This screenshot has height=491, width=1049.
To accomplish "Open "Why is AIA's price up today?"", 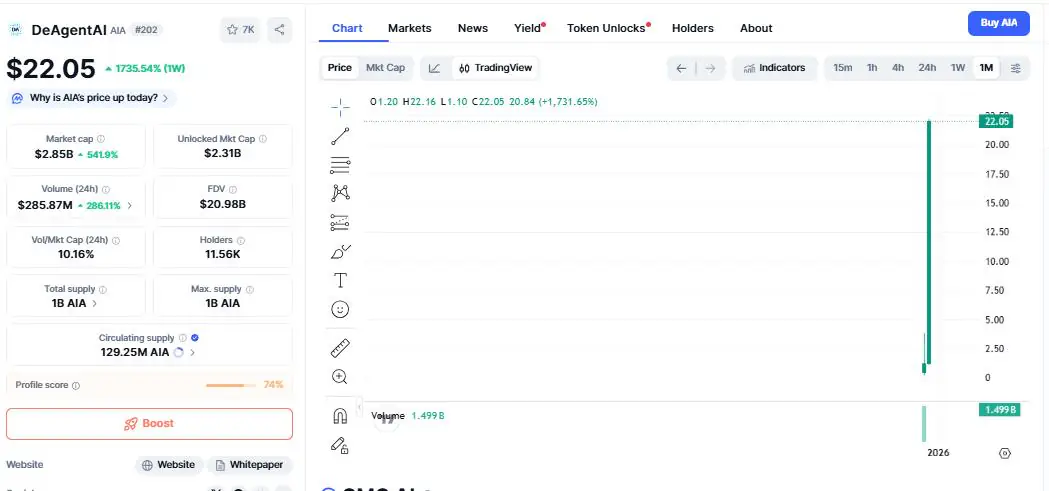I will point(91,98).
